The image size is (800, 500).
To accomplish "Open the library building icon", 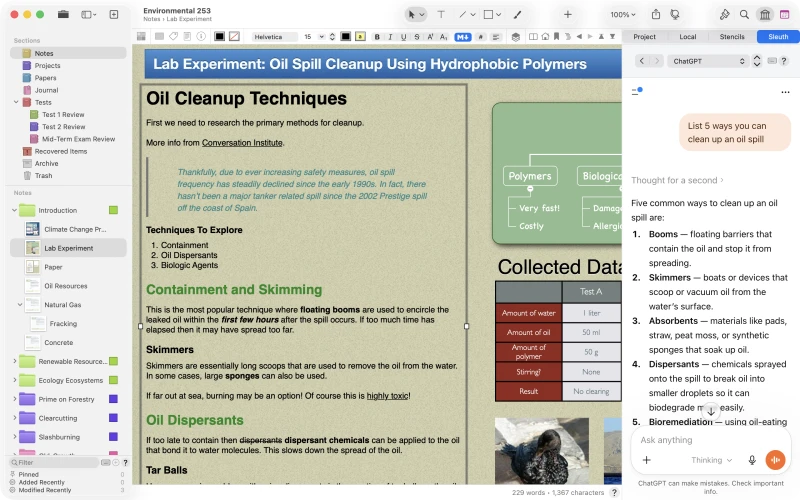I will [x=764, y=14].
